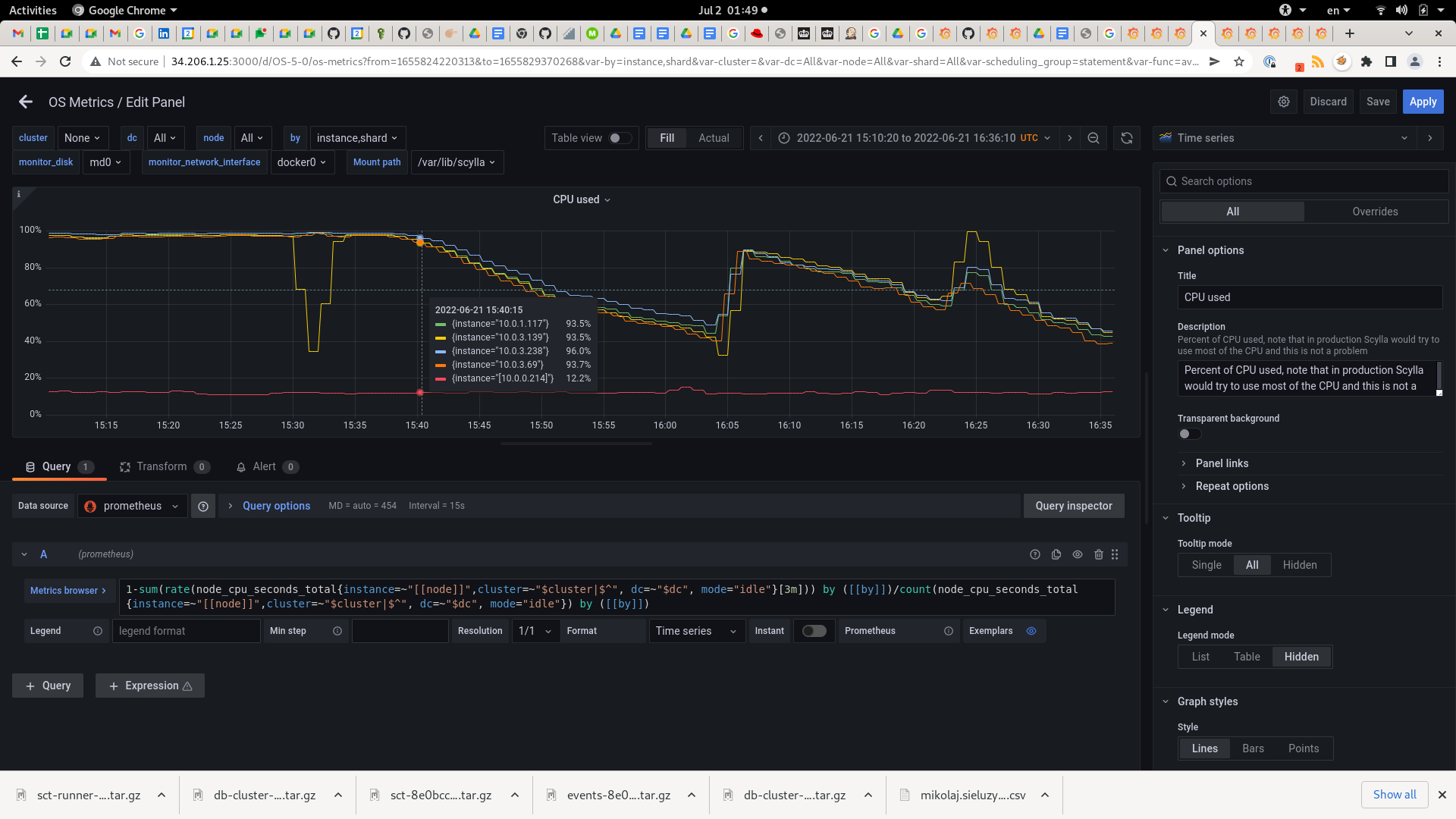Turn on the Transparent background toggle
The width and height of the screenshot is (1456, 819).
pyautogui.click(x=1188, y=434)
